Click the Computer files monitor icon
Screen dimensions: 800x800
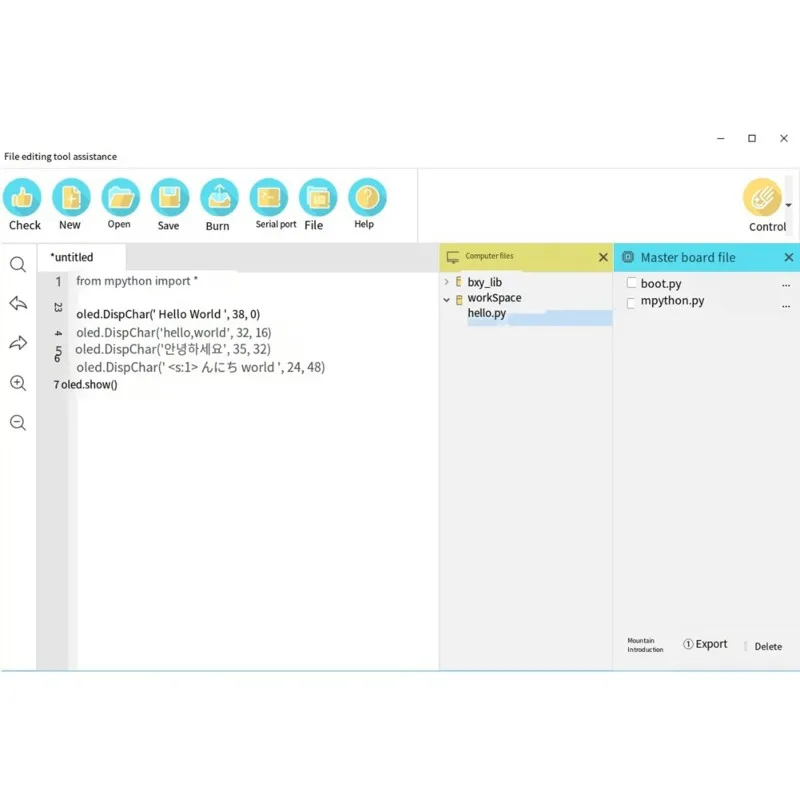[453, 257]
